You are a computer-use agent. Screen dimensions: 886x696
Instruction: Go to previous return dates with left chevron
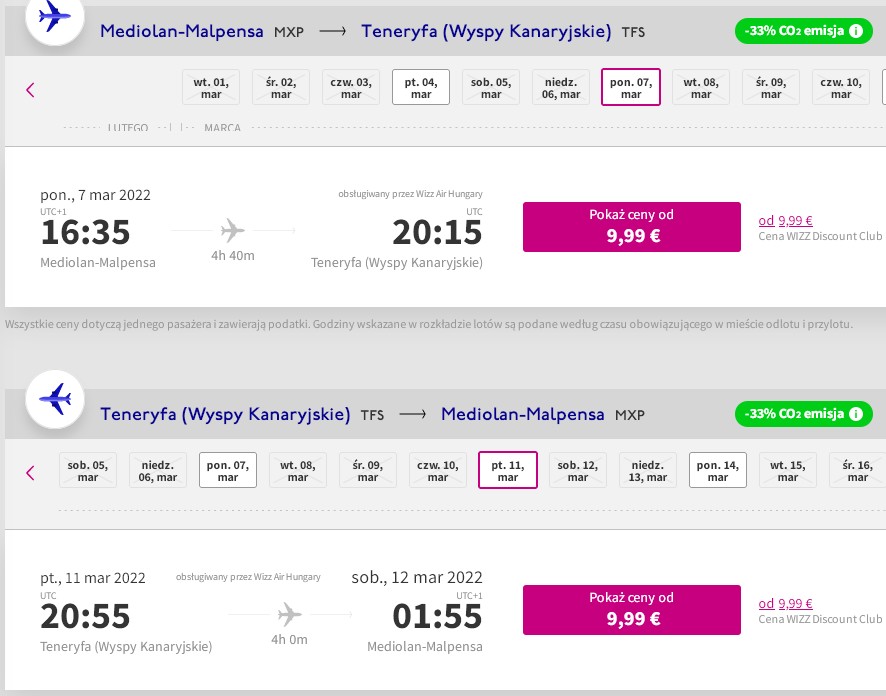[x=31, y=472]
